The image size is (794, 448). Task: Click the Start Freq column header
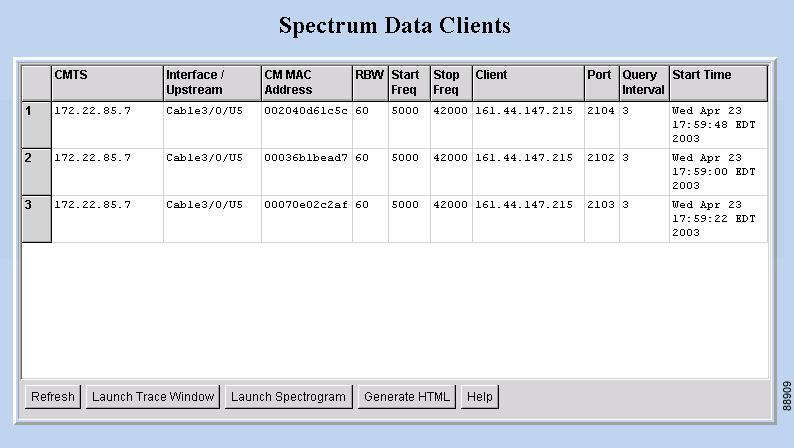[409, 83]
